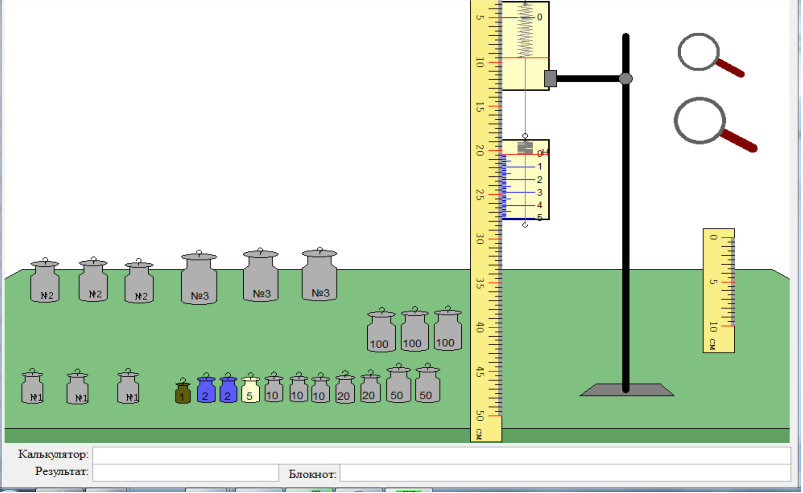This screenshot has width=803, height=493.
Task: Focus the Блокнот notes field
Action: pos(565,473)
